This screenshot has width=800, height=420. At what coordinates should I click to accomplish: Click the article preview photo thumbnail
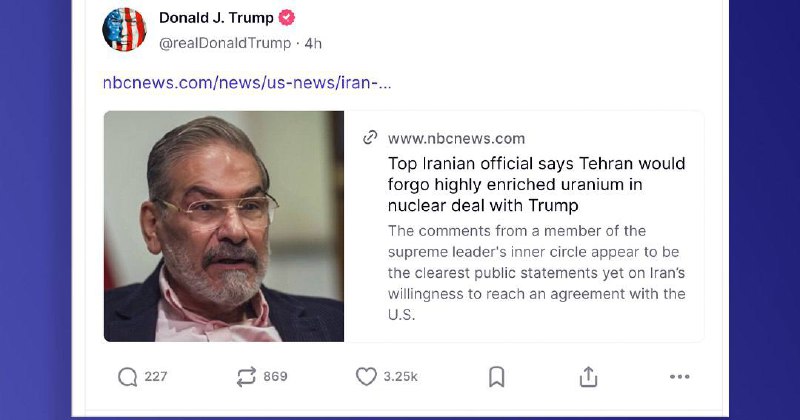tap(224, 226)
